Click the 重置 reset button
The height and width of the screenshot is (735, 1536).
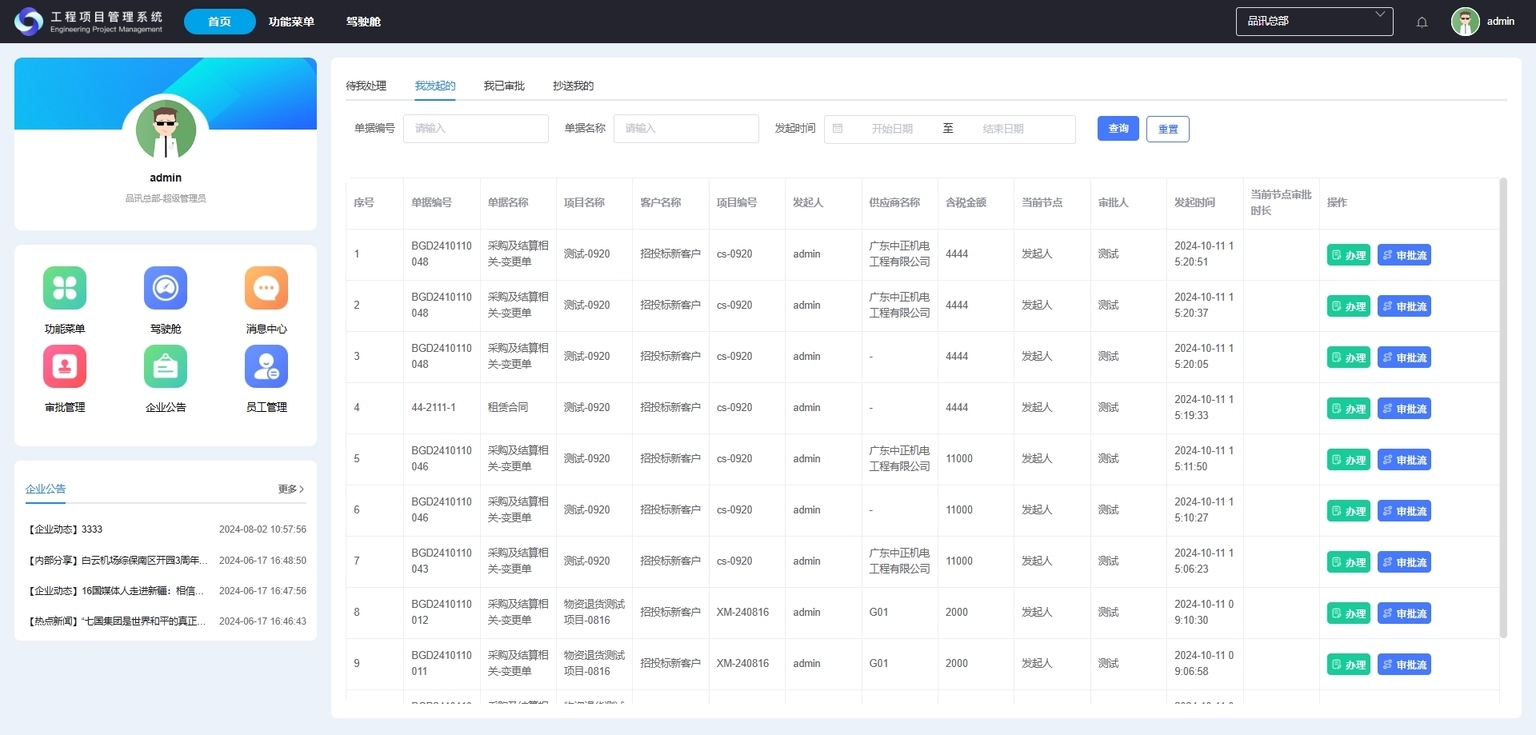pyautogui.click(x=1167, y=129)
